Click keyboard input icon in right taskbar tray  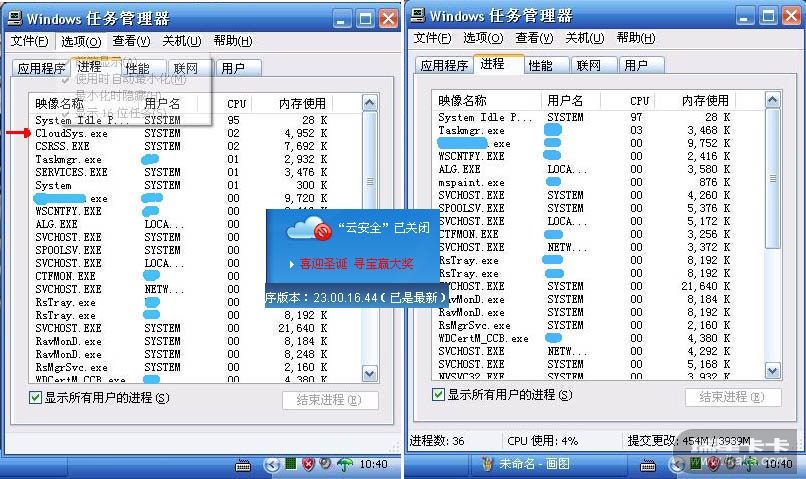(x=648, y=466)
